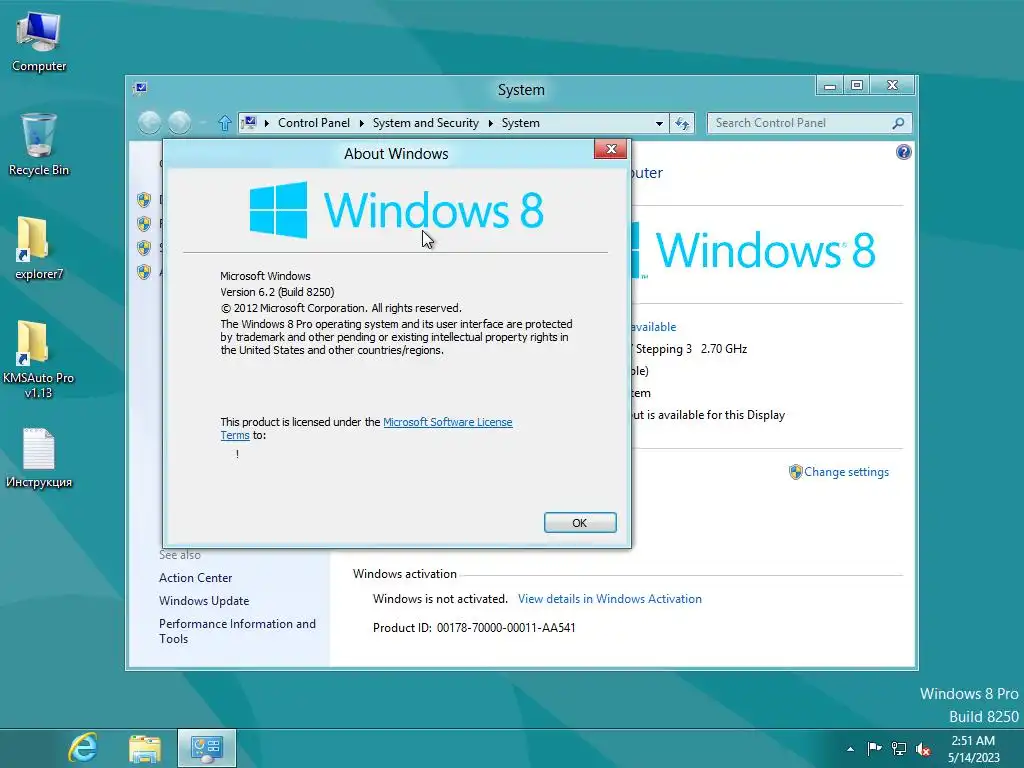Click the third shield icon in sidebar
This screenshot has height=768, width=1024.
pos(144,248)
